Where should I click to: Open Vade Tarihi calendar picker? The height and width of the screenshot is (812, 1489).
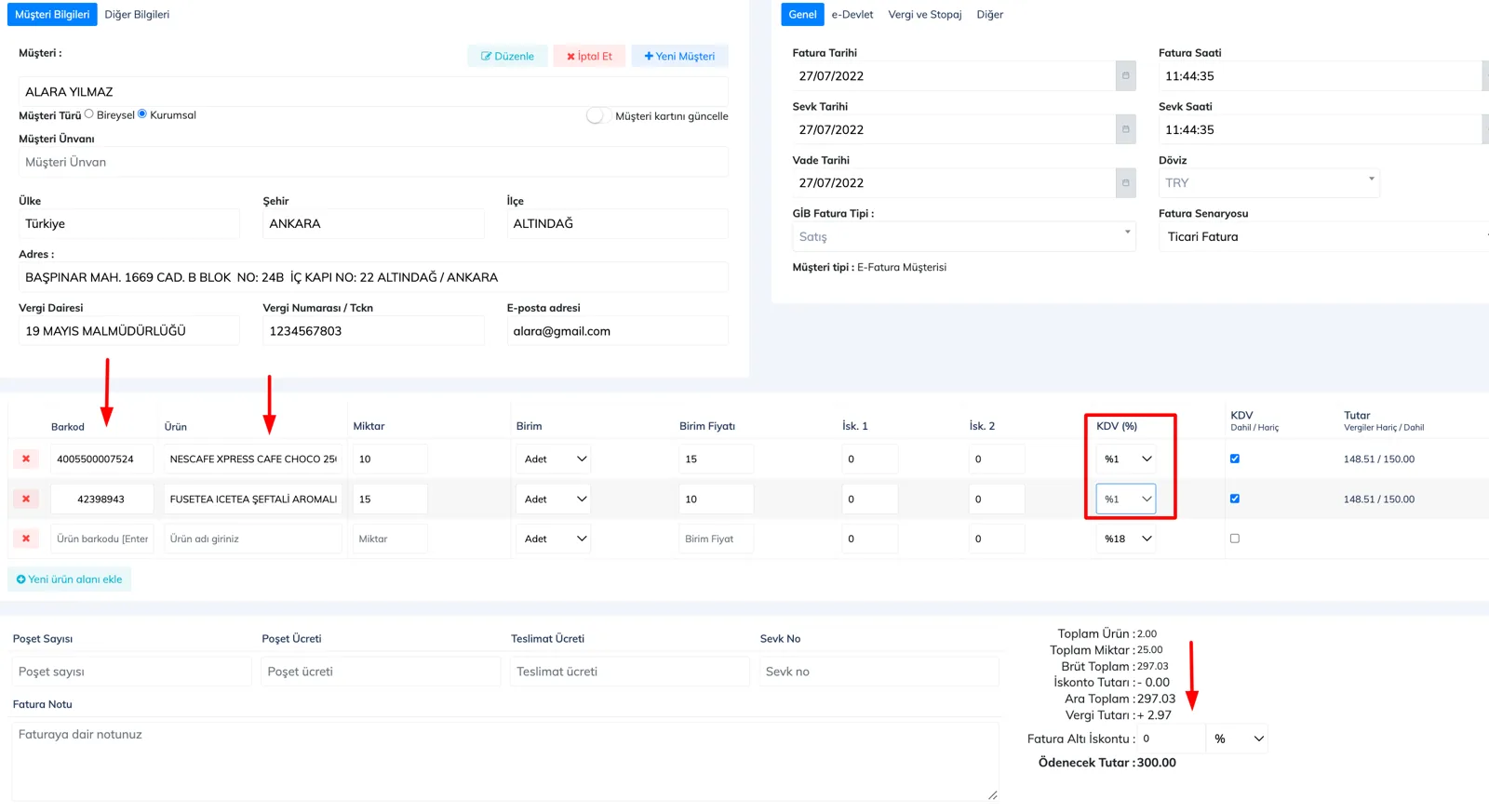(x=1125, y=183)
